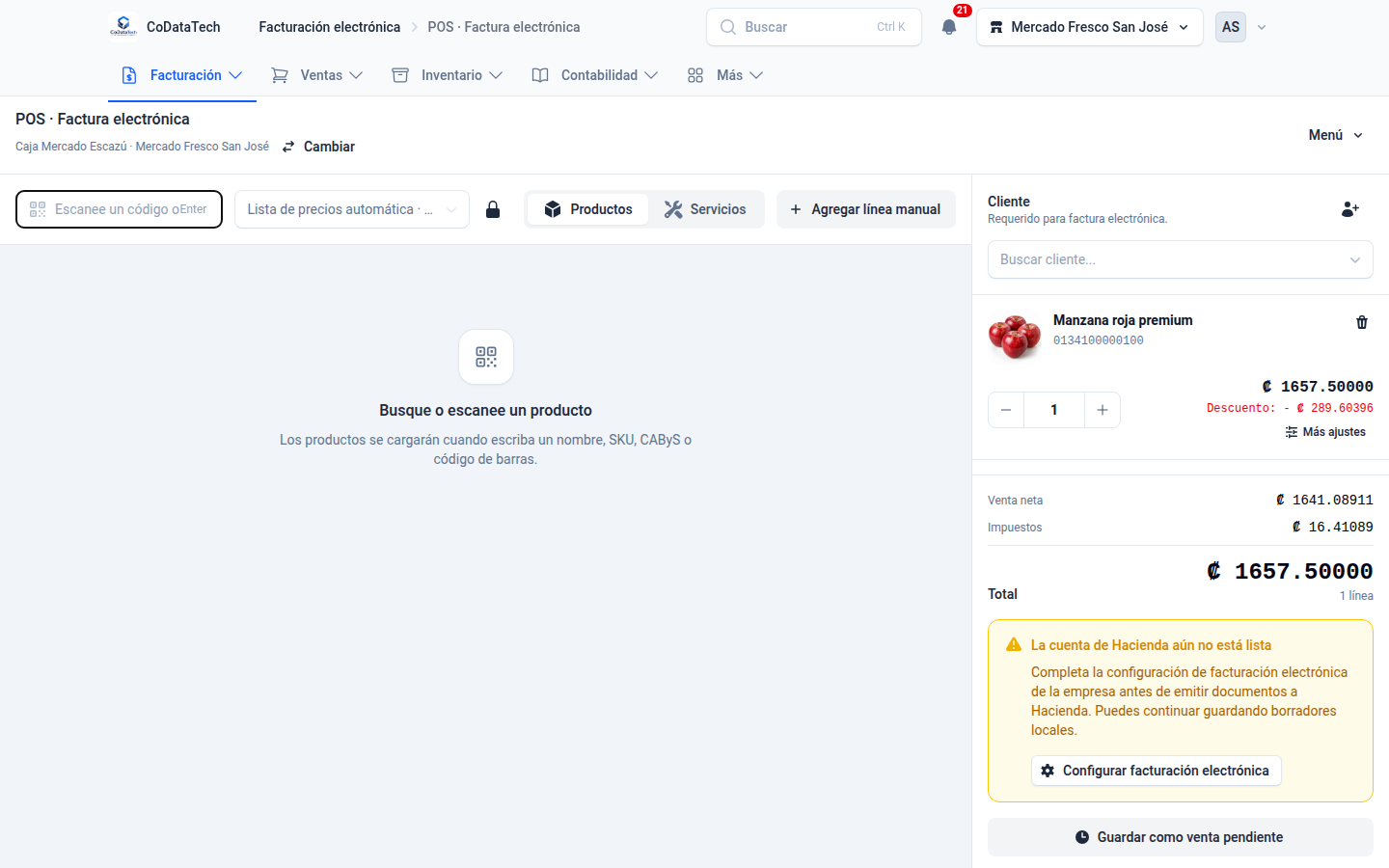This screenshot has width=1389, height=868.
Task: Click Configurar facturación electrónica button
Action: coord(1157,771)
